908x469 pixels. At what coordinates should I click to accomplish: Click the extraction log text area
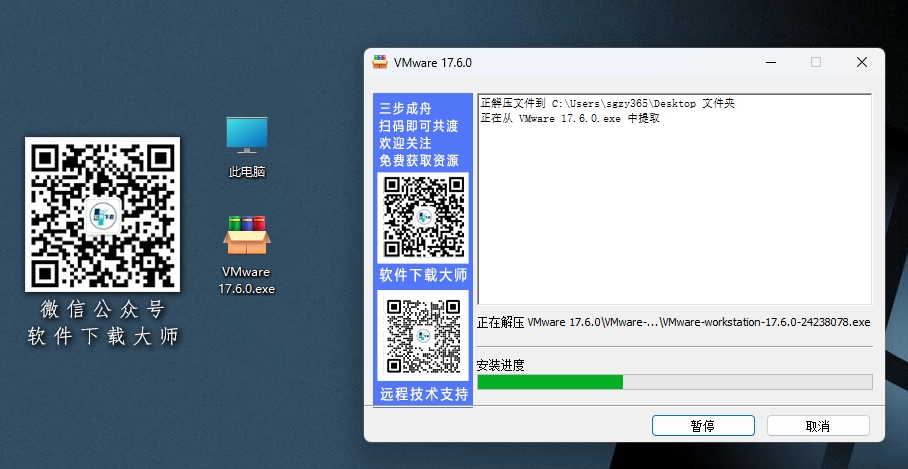tap(675, 199)
